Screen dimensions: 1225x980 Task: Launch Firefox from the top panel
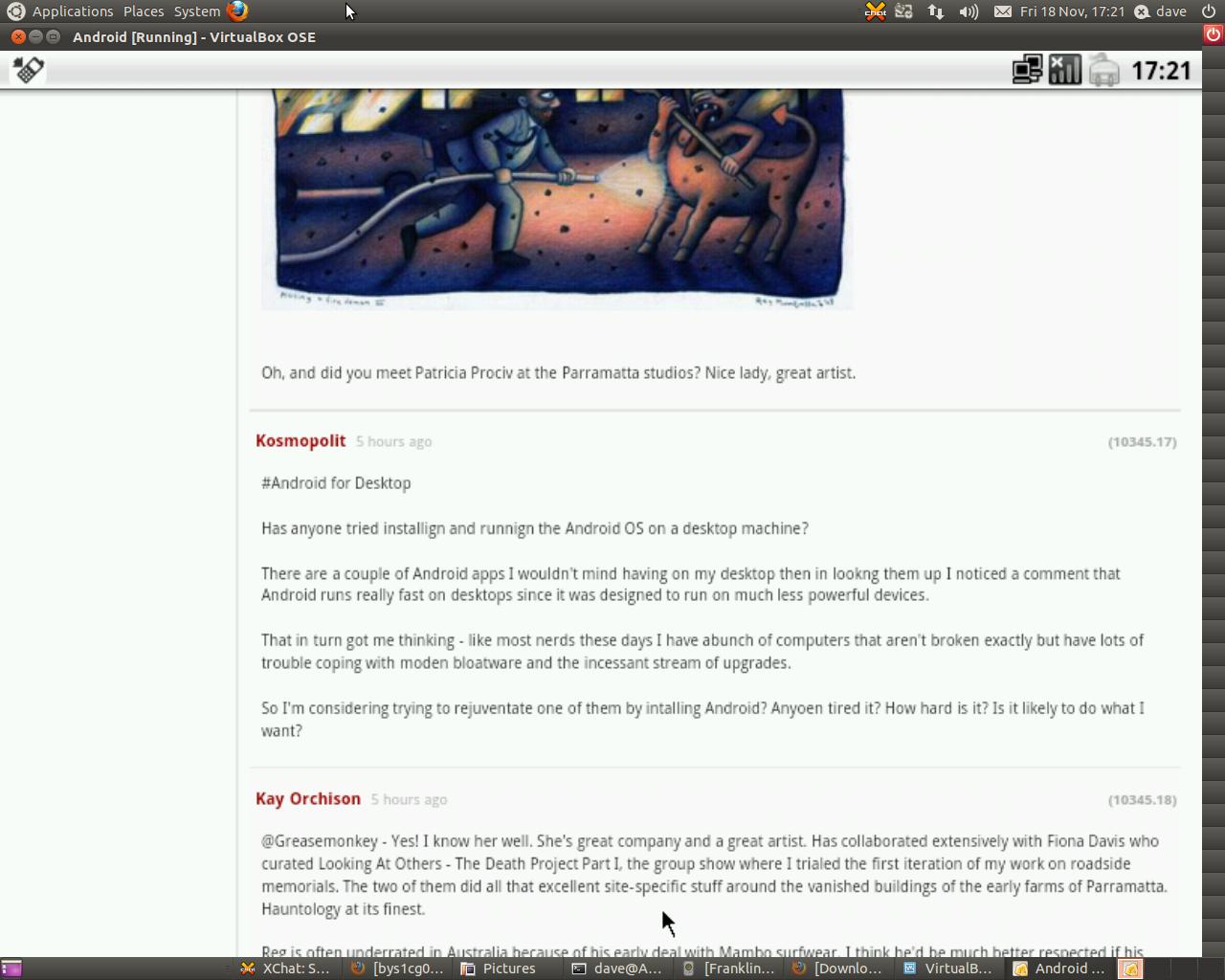[x=237, y=11]
